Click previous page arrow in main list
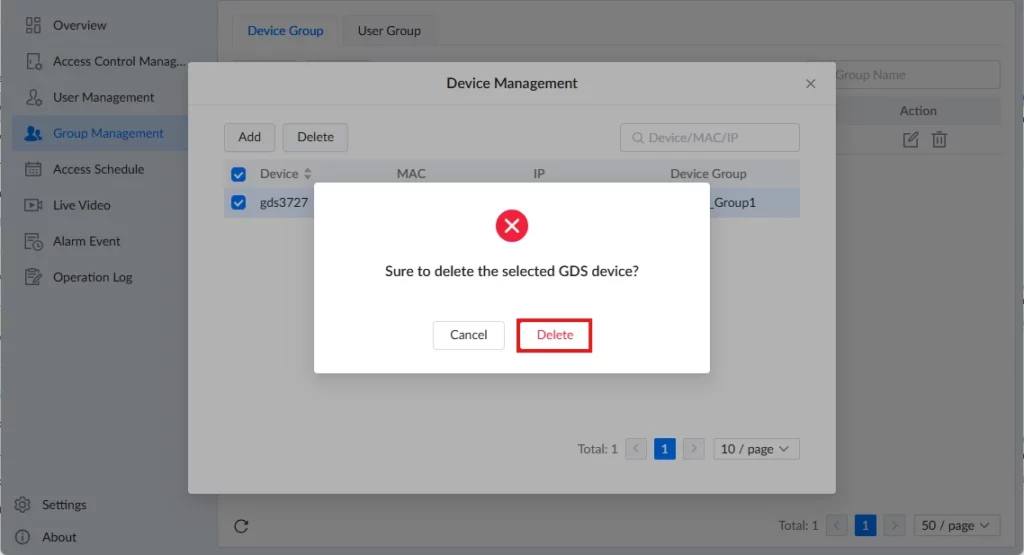This screenshot has width=1024, height=555. (837, 526)
